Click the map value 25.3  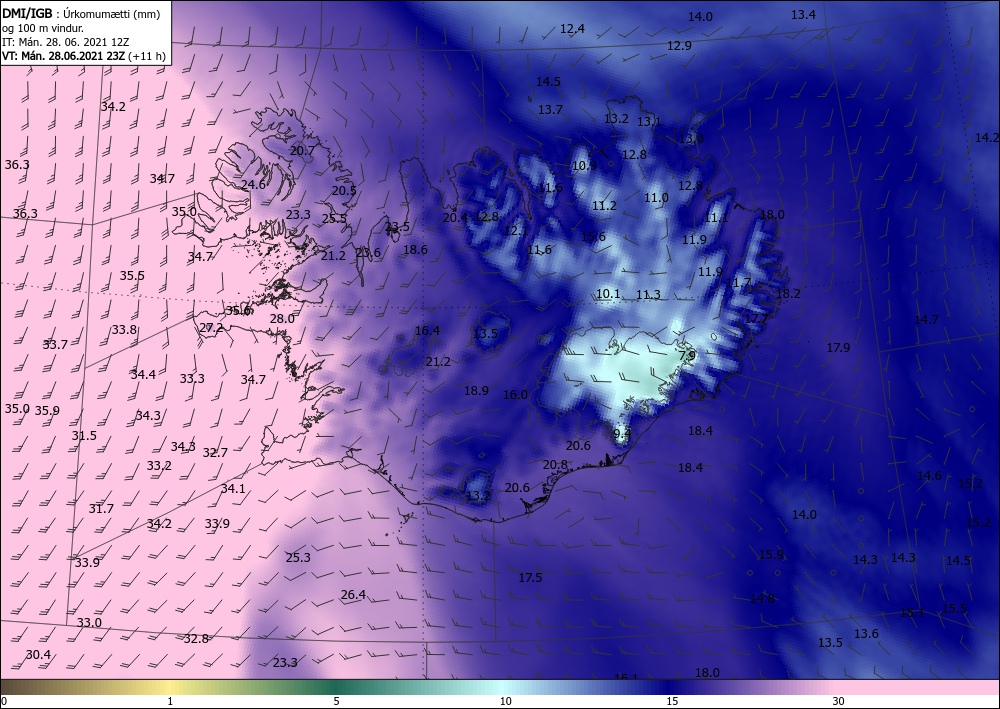click(298, 558)
